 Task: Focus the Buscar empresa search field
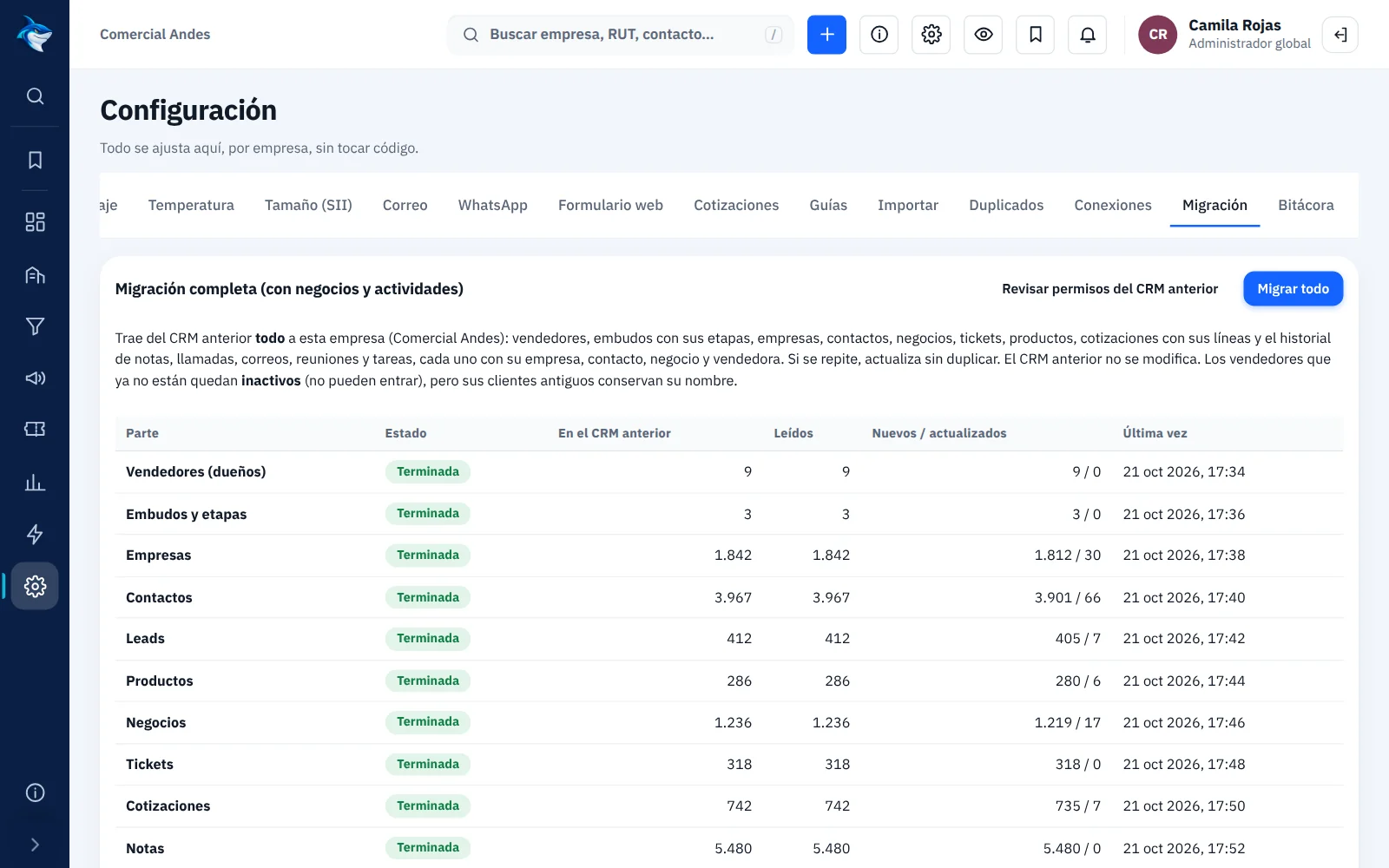[x=621, y=35]
